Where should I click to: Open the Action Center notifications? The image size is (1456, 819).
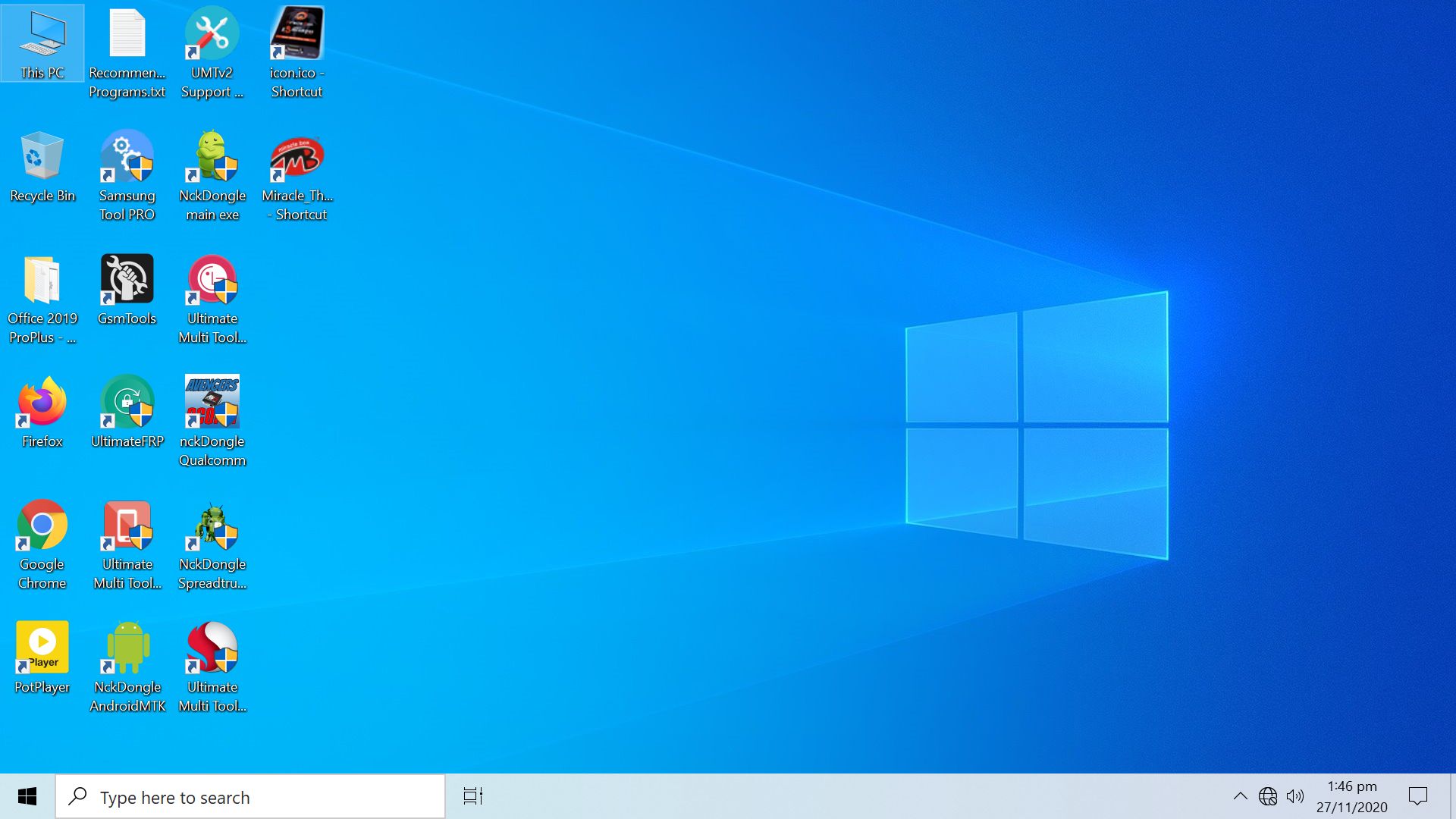coord(1417,796)
